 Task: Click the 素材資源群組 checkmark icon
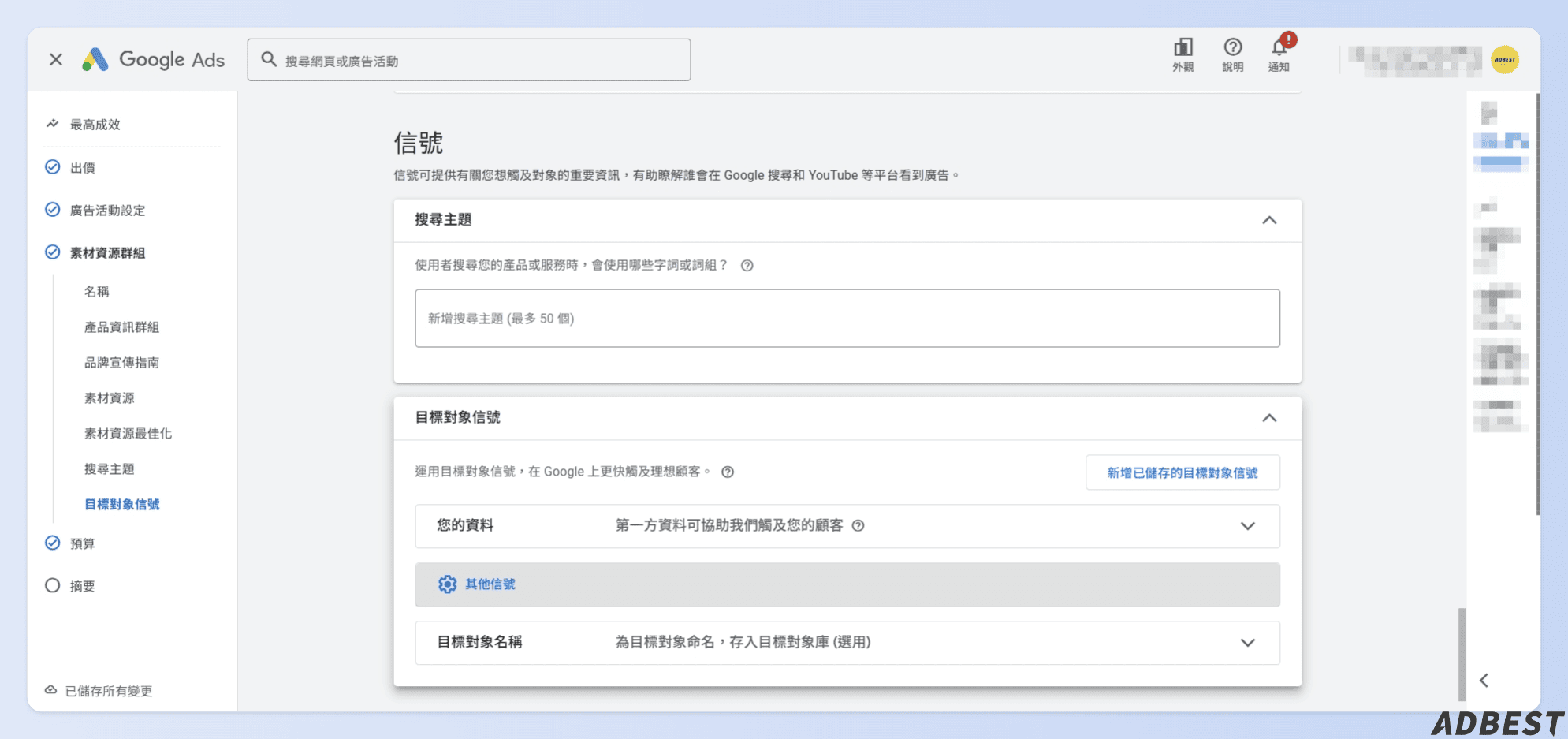tap(53, 252)
